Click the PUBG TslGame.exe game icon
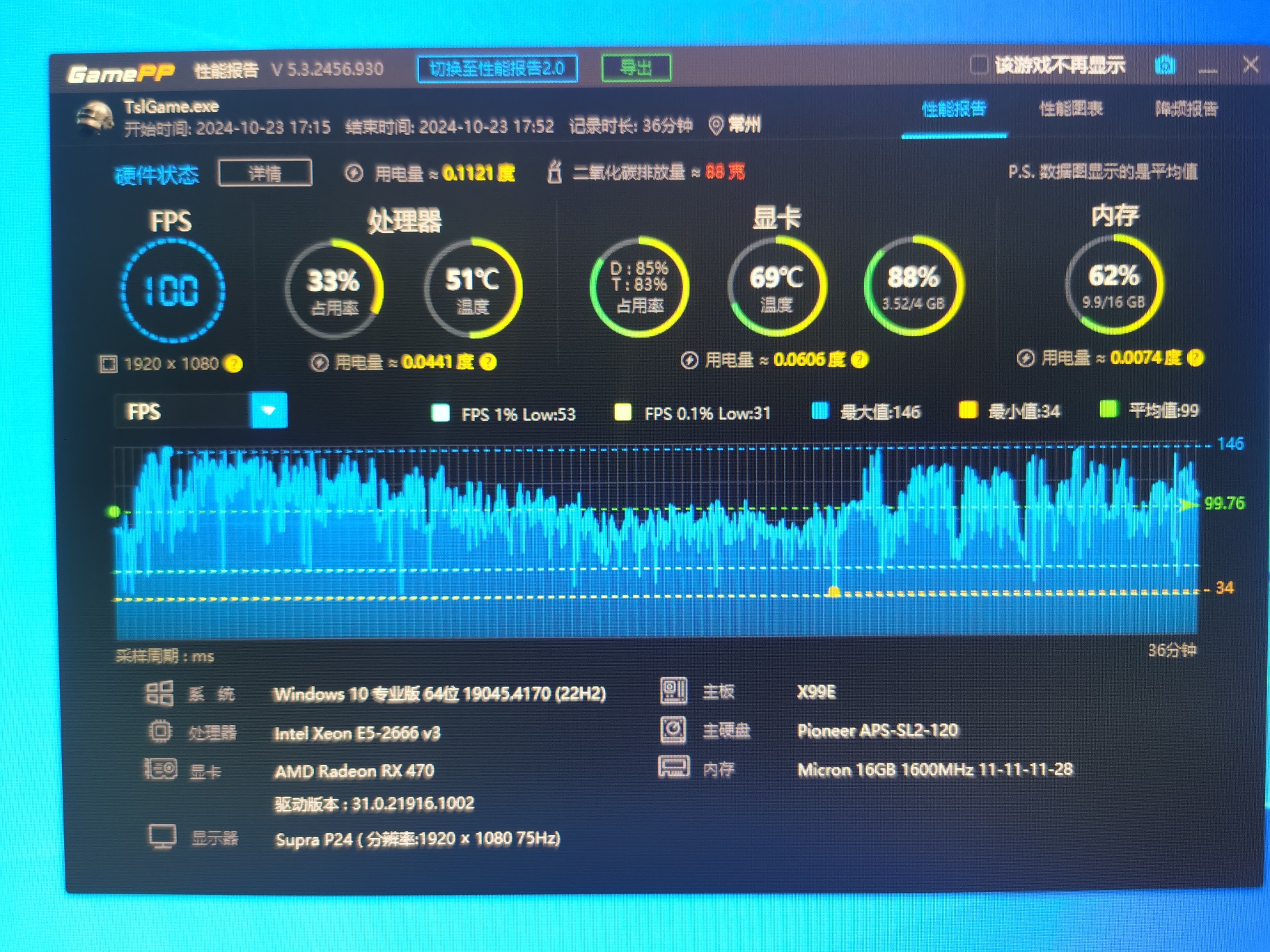This screenshot has height=952, width=1270. (95, 118)
